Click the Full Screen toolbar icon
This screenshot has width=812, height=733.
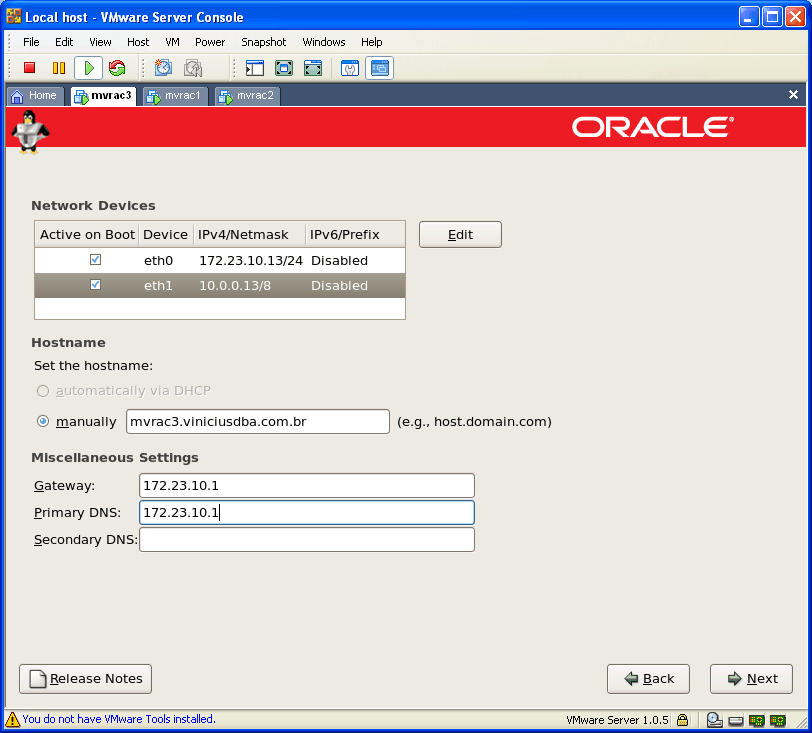(x=284, y=68)
